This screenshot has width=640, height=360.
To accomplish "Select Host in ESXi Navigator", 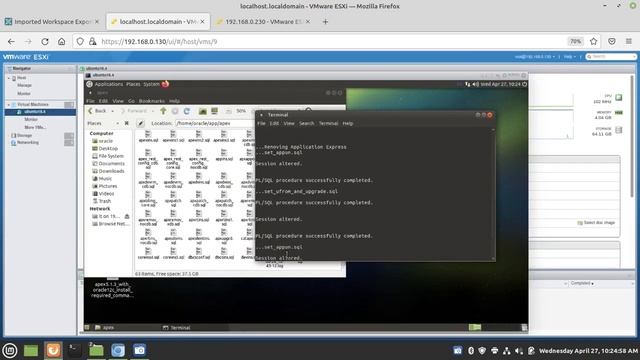I will coord(21,78).
